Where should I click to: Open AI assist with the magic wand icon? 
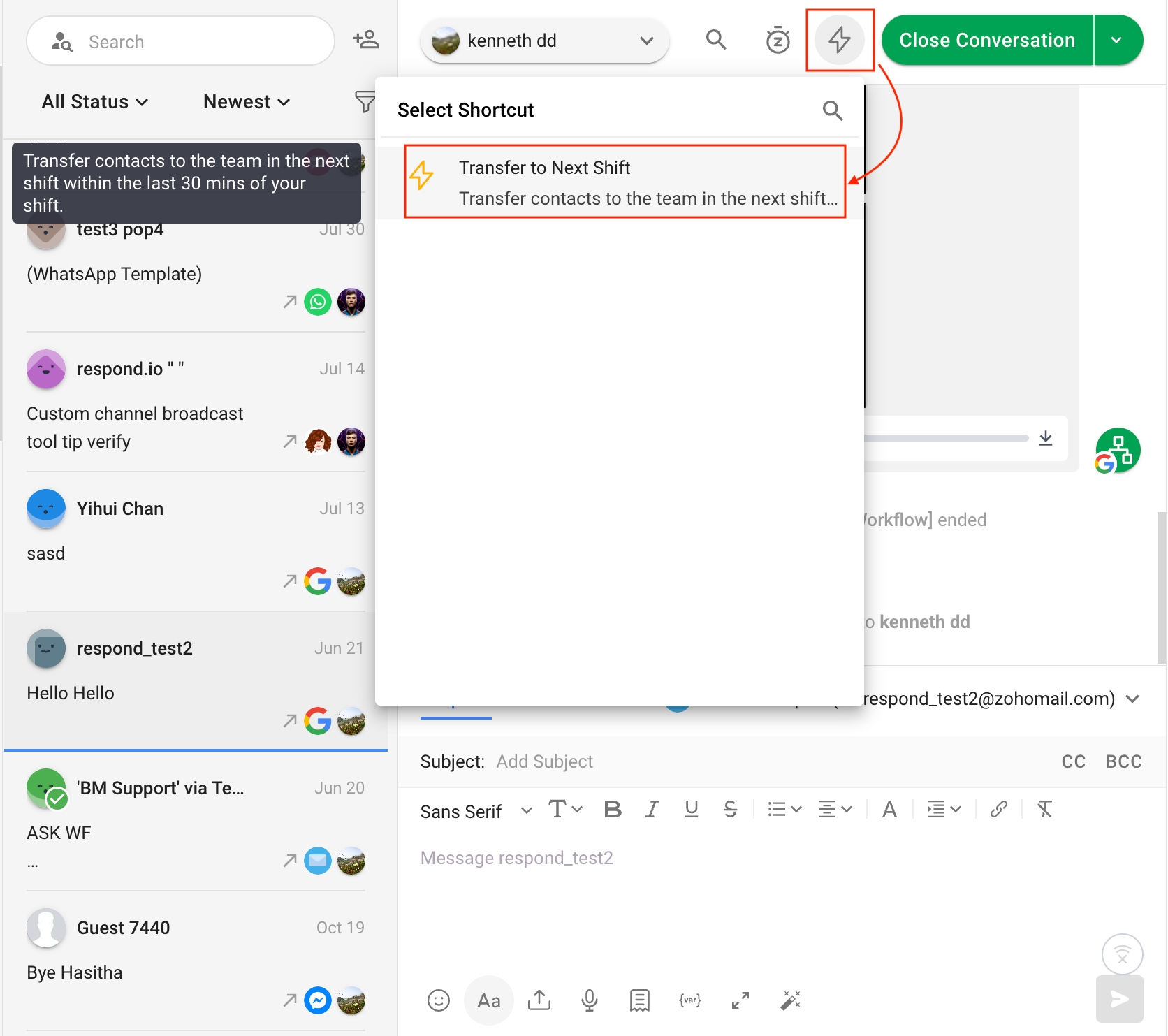[x=790, y=1000]
